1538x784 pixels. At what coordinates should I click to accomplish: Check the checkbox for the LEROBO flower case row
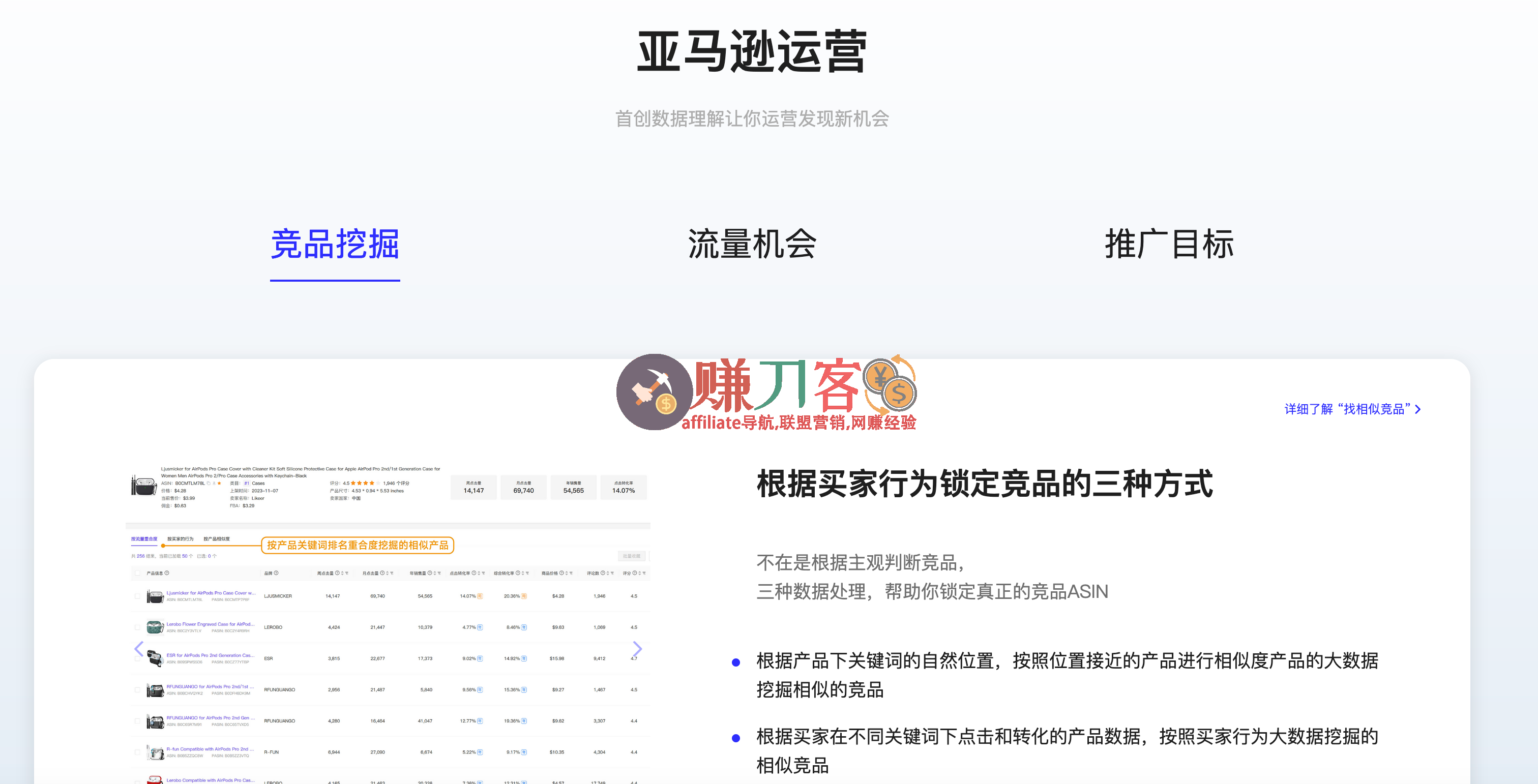(x=137, y=627)
